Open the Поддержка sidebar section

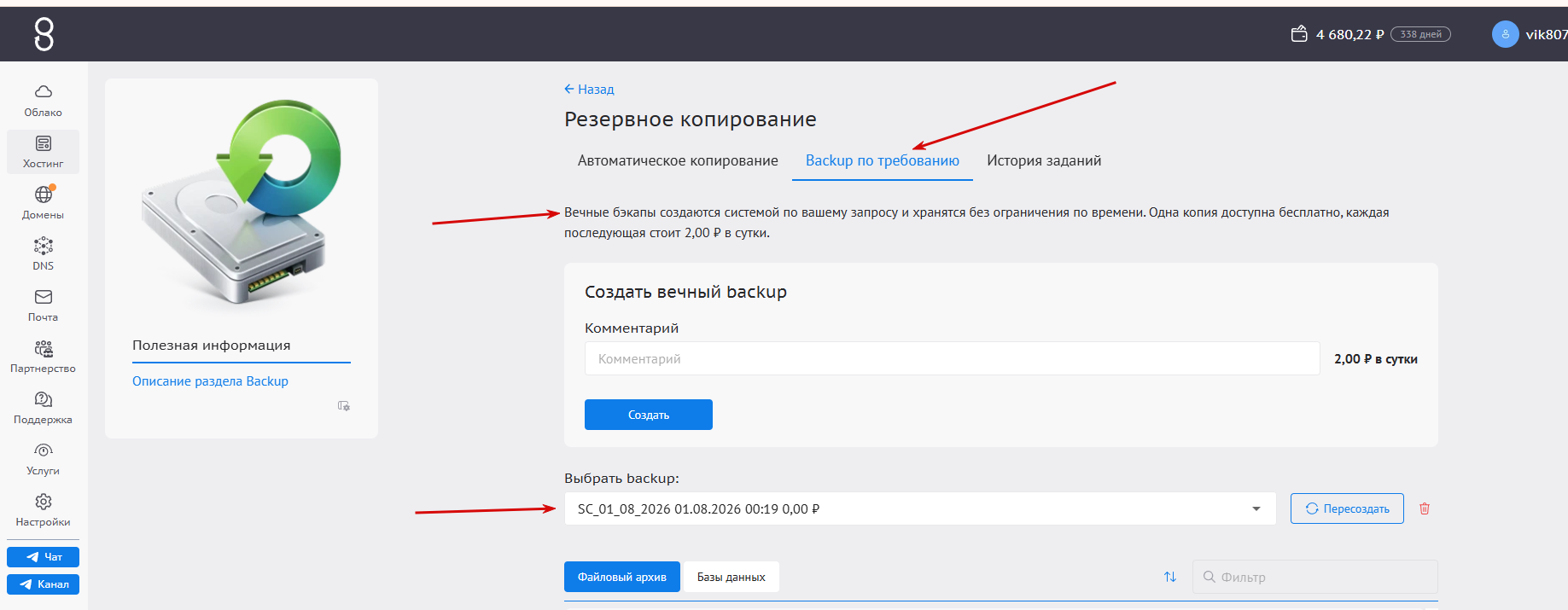[x=44, y=408]
